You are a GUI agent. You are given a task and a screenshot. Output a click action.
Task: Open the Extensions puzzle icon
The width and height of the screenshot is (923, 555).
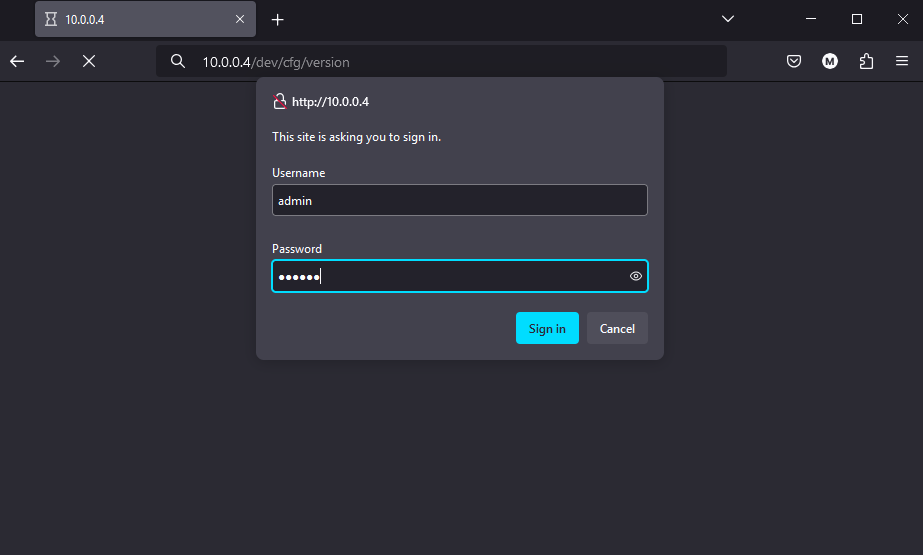866,61
